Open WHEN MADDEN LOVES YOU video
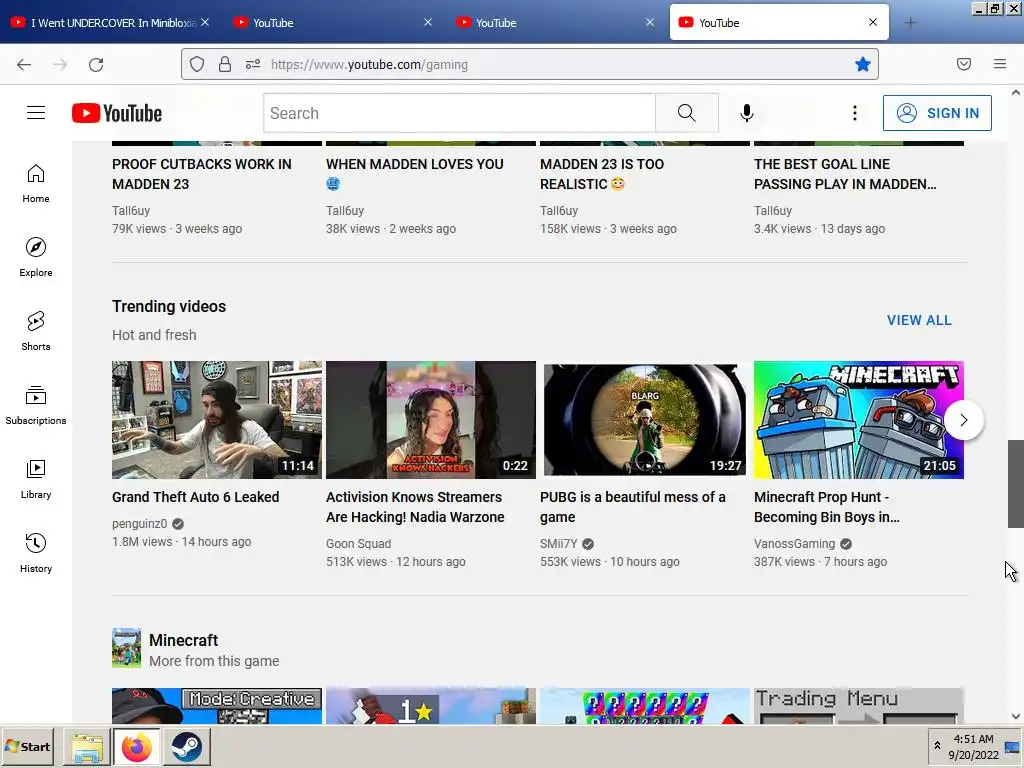Viewport: 1024px width, 768px height. (x=415, y=174)
